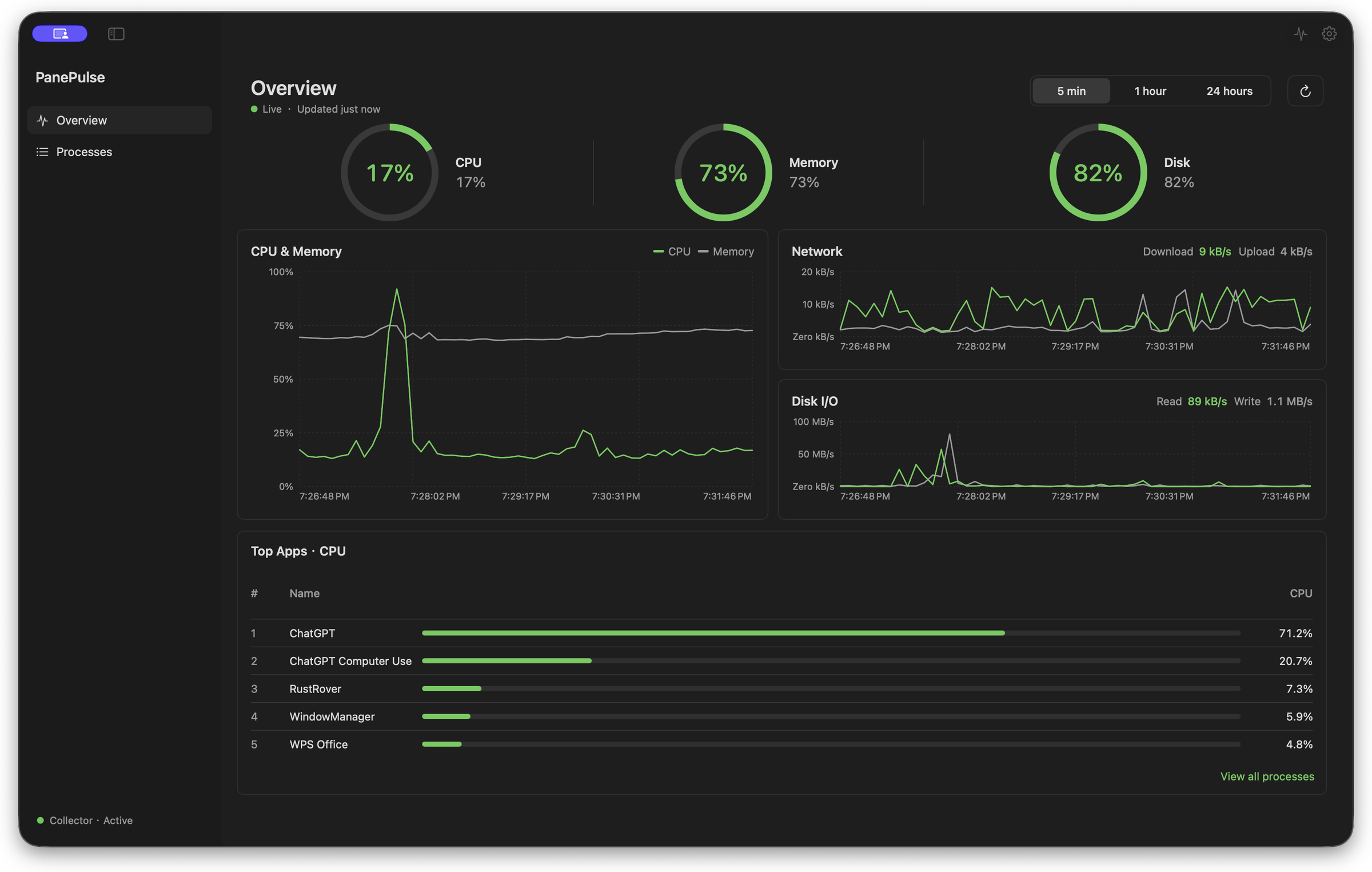Click the Memory label beside the 73% gauge
This screenshot has width=1372, height=872.
pyautogui.click(x=813, y=162)
